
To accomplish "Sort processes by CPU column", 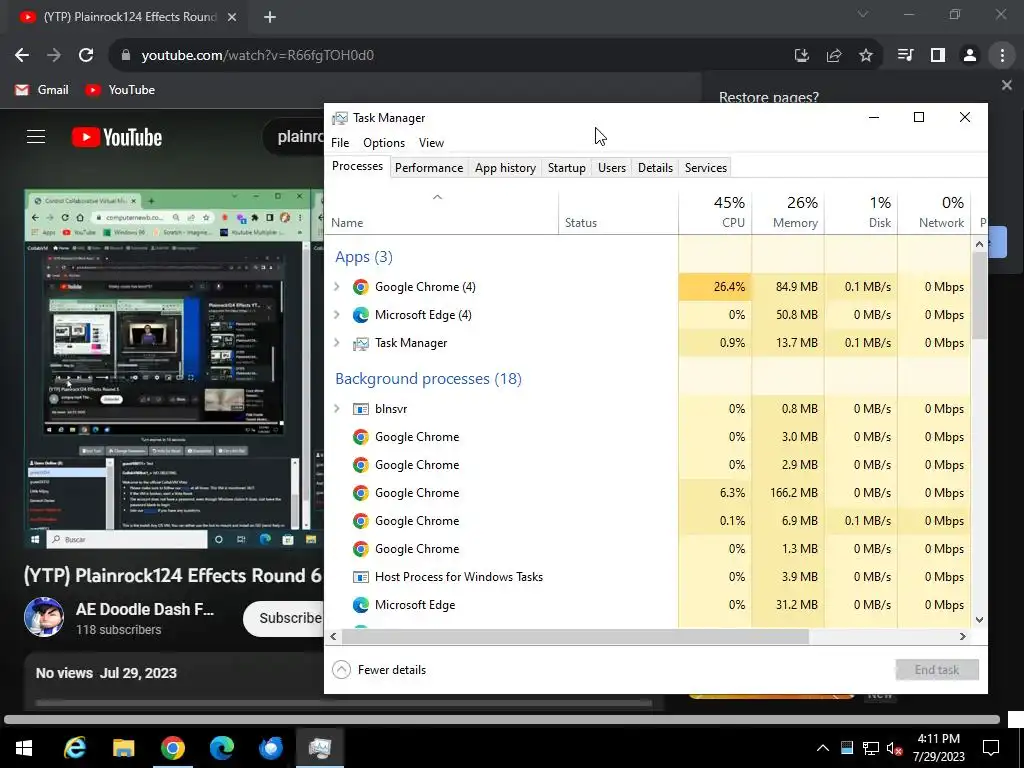I will 715,212.
